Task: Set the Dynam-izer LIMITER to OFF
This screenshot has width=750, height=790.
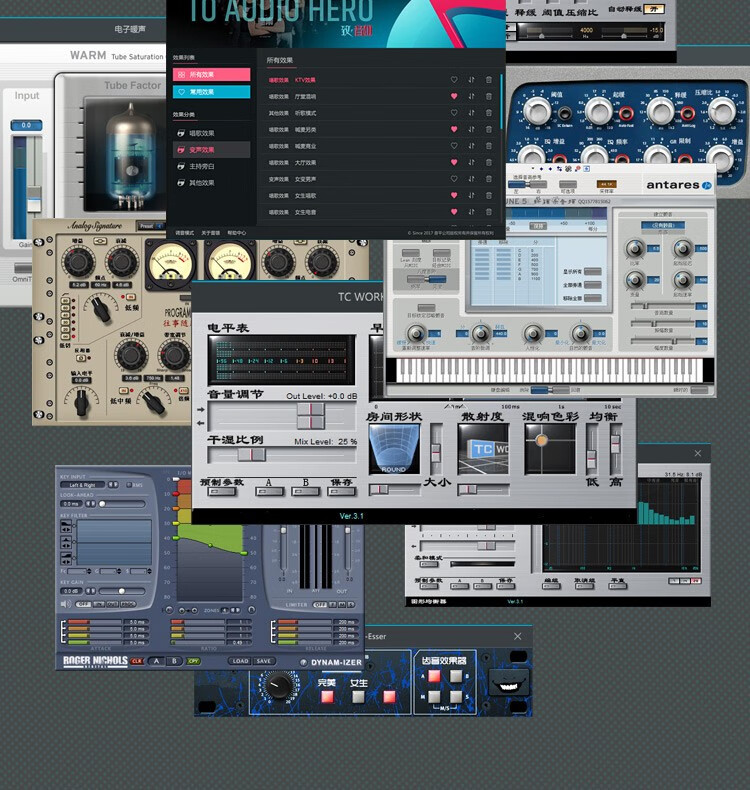Action: pyautogui.click(x=319, y=605)
